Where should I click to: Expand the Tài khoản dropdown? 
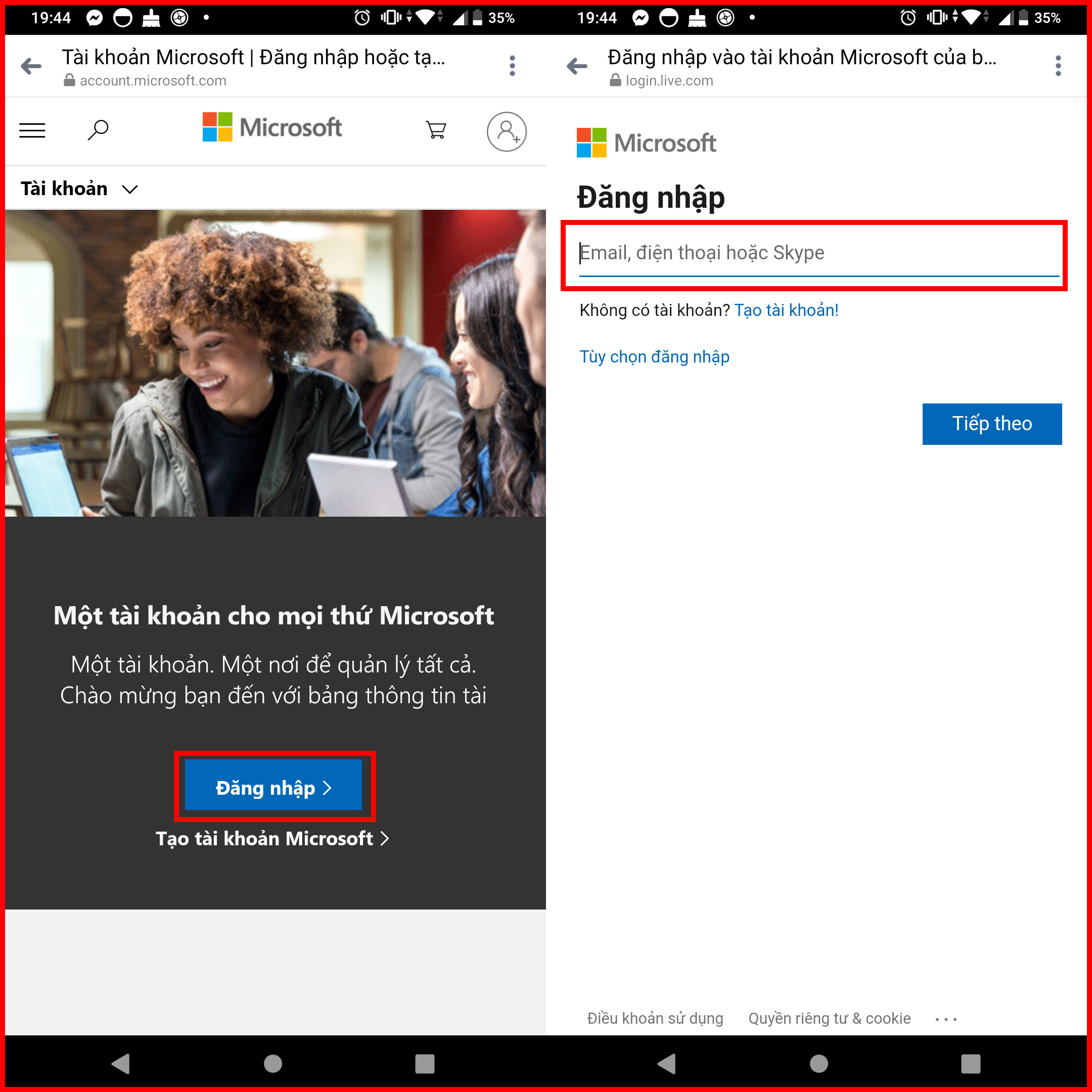79,188
